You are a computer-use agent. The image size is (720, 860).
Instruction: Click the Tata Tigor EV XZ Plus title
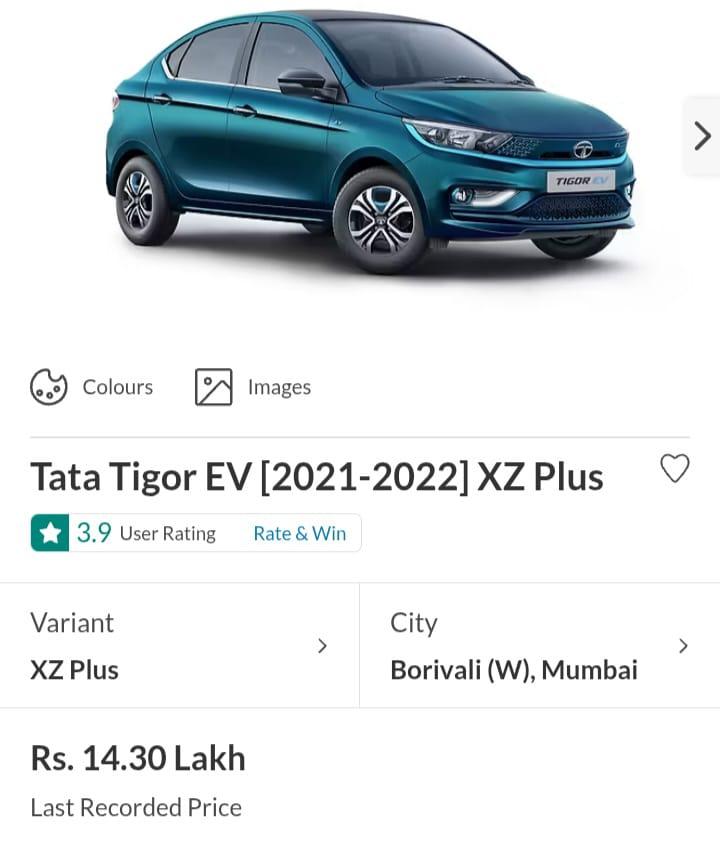317,477
